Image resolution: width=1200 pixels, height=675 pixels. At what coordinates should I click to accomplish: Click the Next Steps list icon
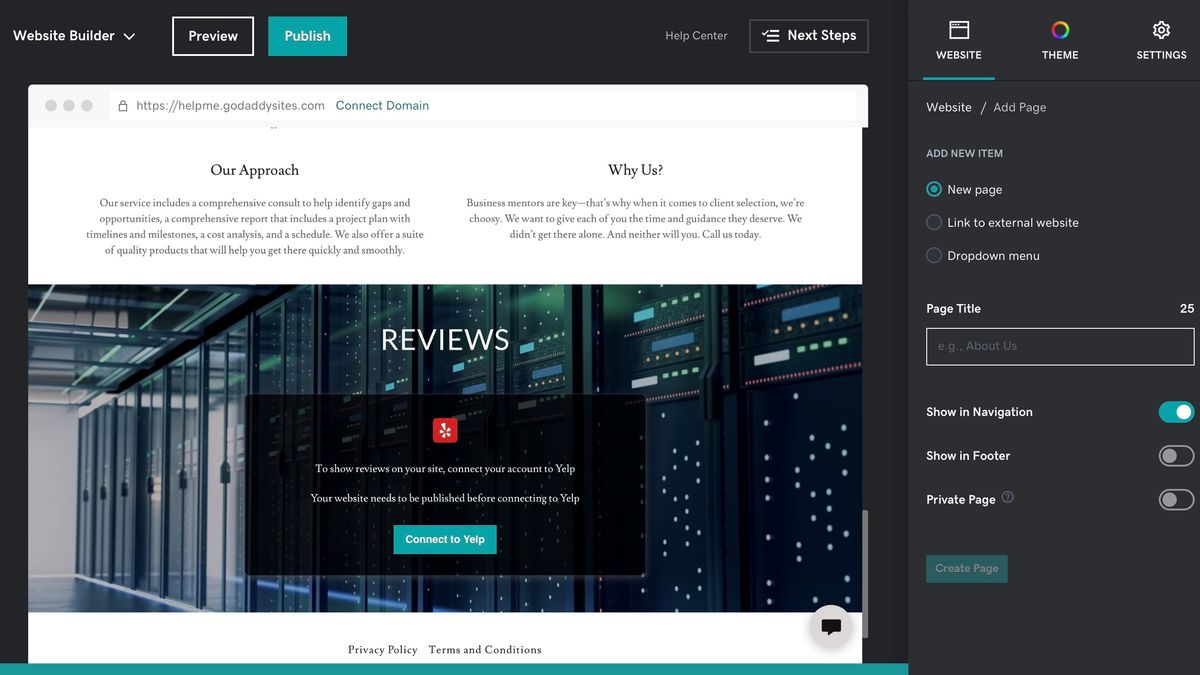click(x=771, y=35)
